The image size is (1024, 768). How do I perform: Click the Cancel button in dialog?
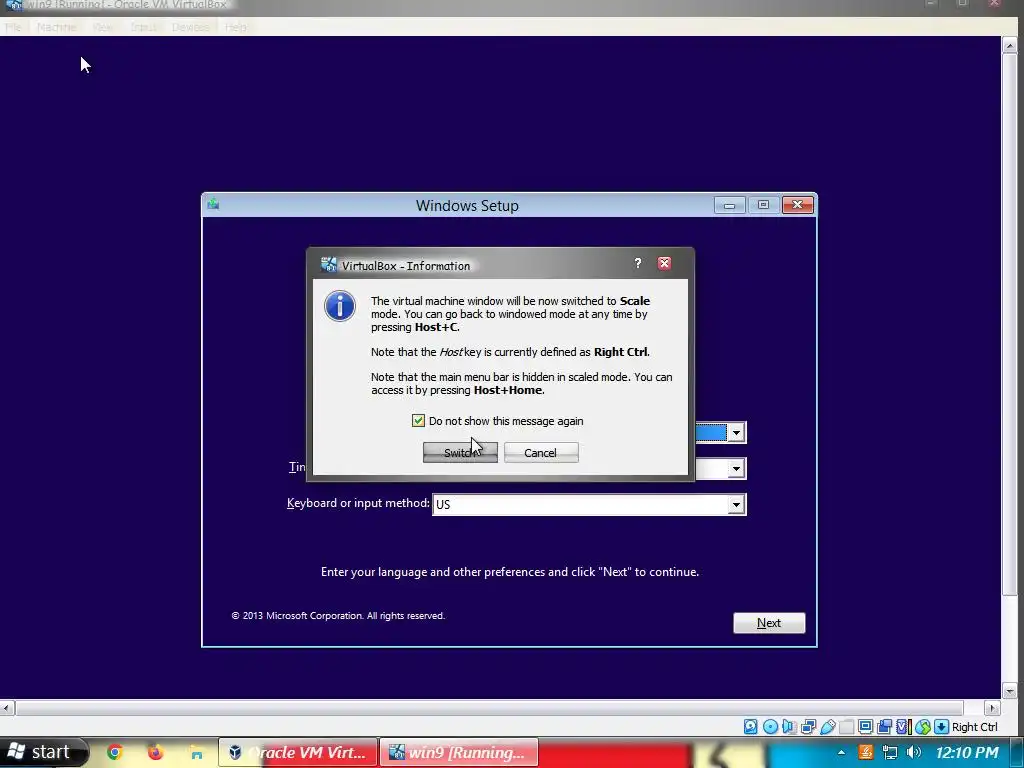pos(541,453)
